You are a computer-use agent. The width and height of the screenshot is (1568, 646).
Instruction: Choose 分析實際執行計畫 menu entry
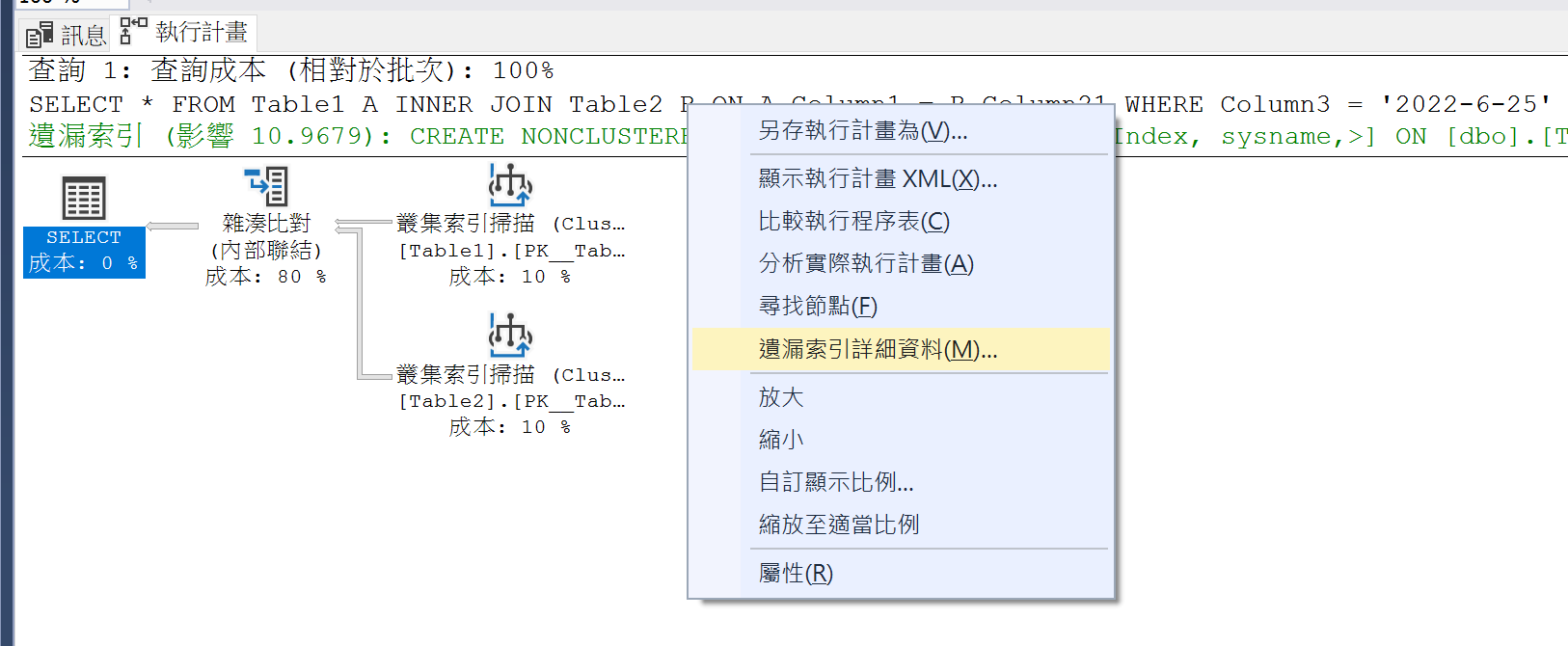pos(901,264)
